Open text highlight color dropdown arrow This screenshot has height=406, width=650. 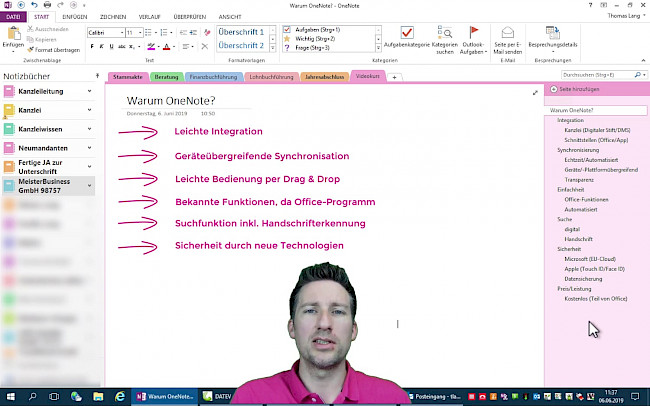pos(158,46)
